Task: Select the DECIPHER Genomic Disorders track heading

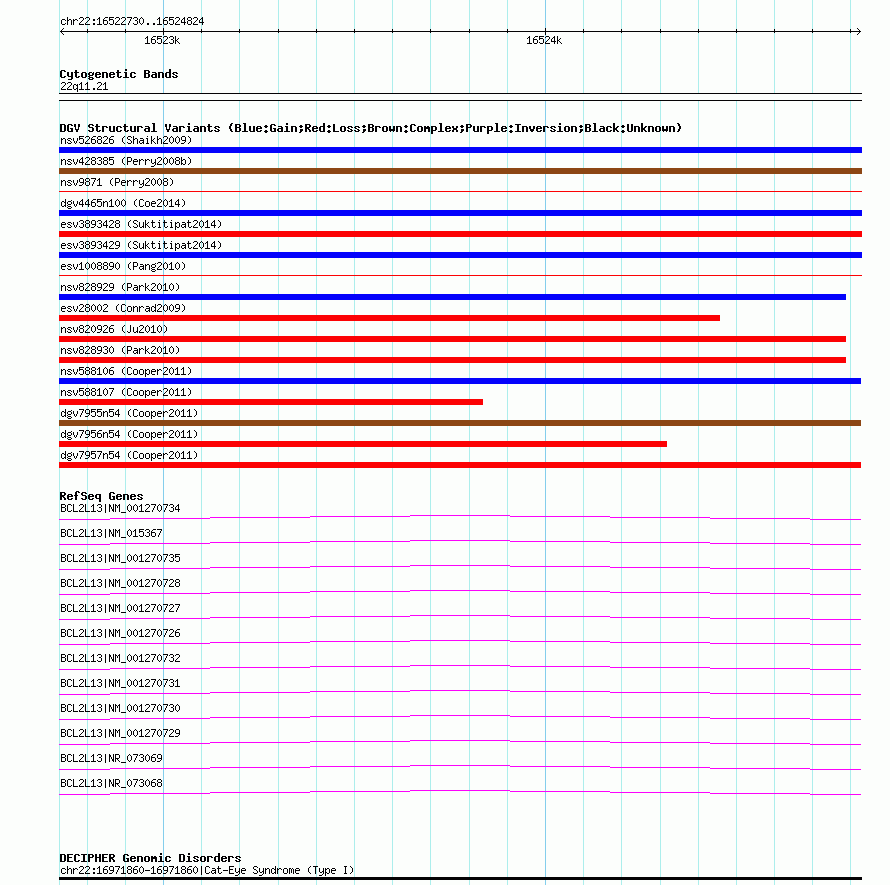Action: pyautogui.click(x=150, y=858)
